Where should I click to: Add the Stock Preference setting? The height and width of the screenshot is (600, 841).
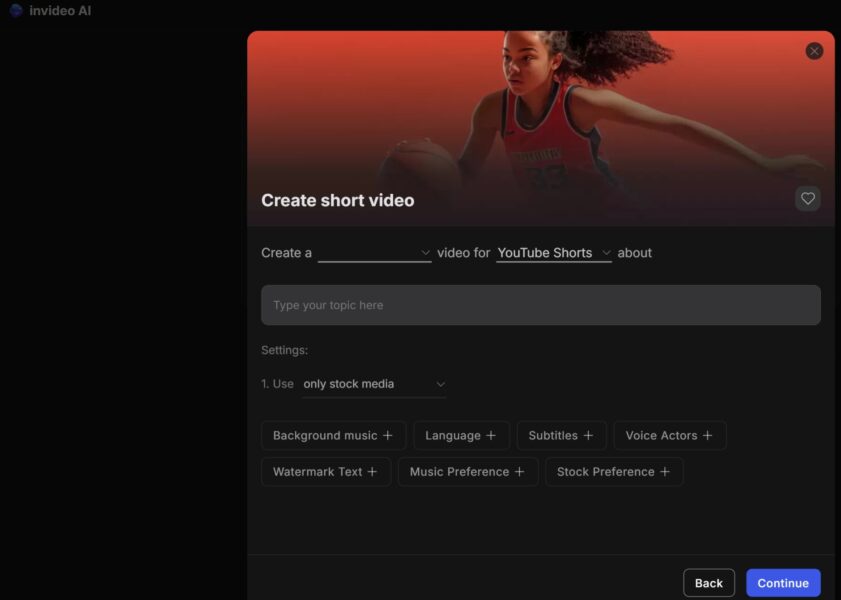[x=614, y=472]
